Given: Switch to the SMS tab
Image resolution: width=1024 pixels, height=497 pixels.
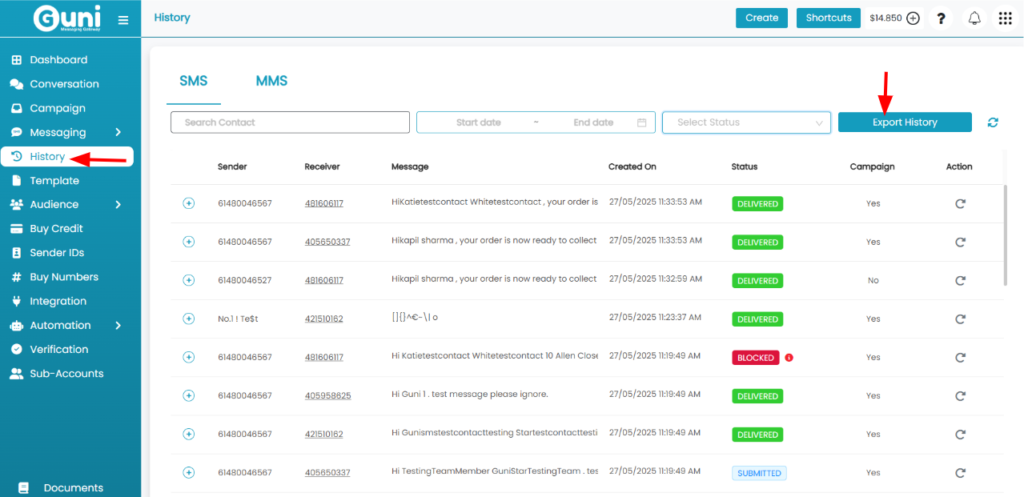Looking at the screenshot, I should [193, 82].
